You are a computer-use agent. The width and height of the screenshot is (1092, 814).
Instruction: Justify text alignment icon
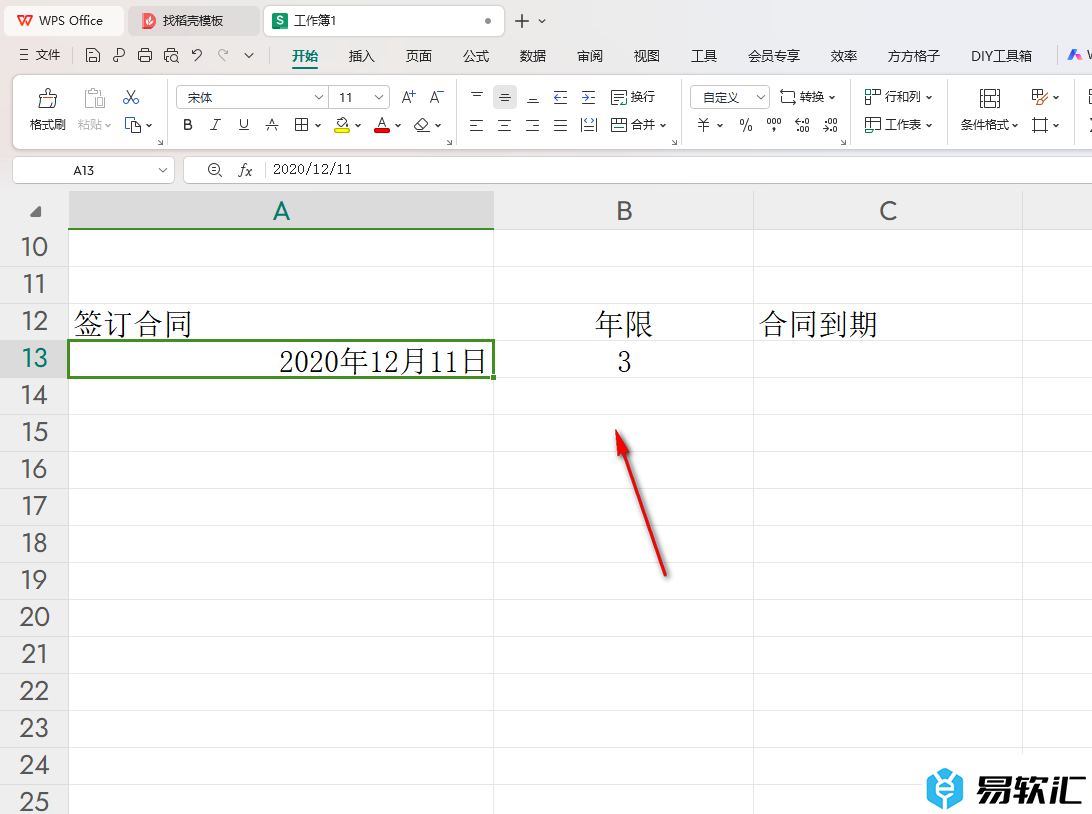click(561, 125)
